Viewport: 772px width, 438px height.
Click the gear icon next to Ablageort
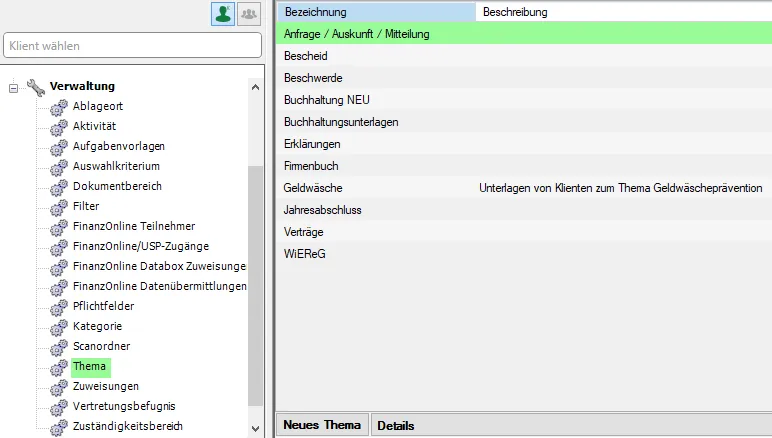pyautogui.click(x=59, y=107)
